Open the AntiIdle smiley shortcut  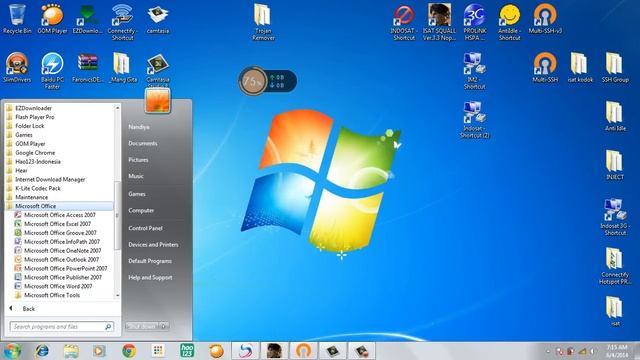(509, 22)
